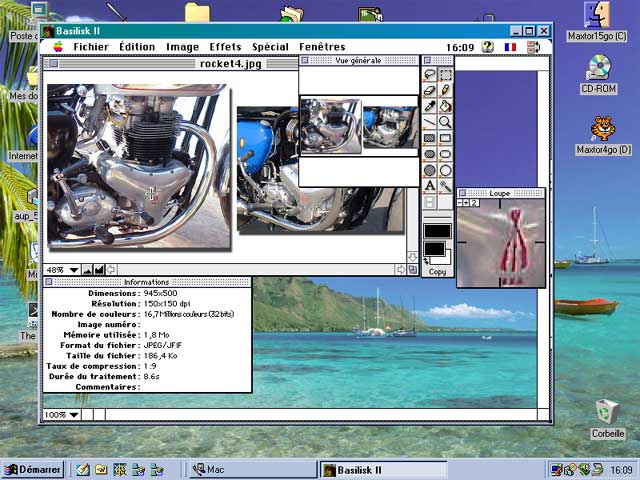The height and width of the screenshot is (480, 640).
Task: Click the vertical scroll down arrow
Action: click(x=412, y=258)
